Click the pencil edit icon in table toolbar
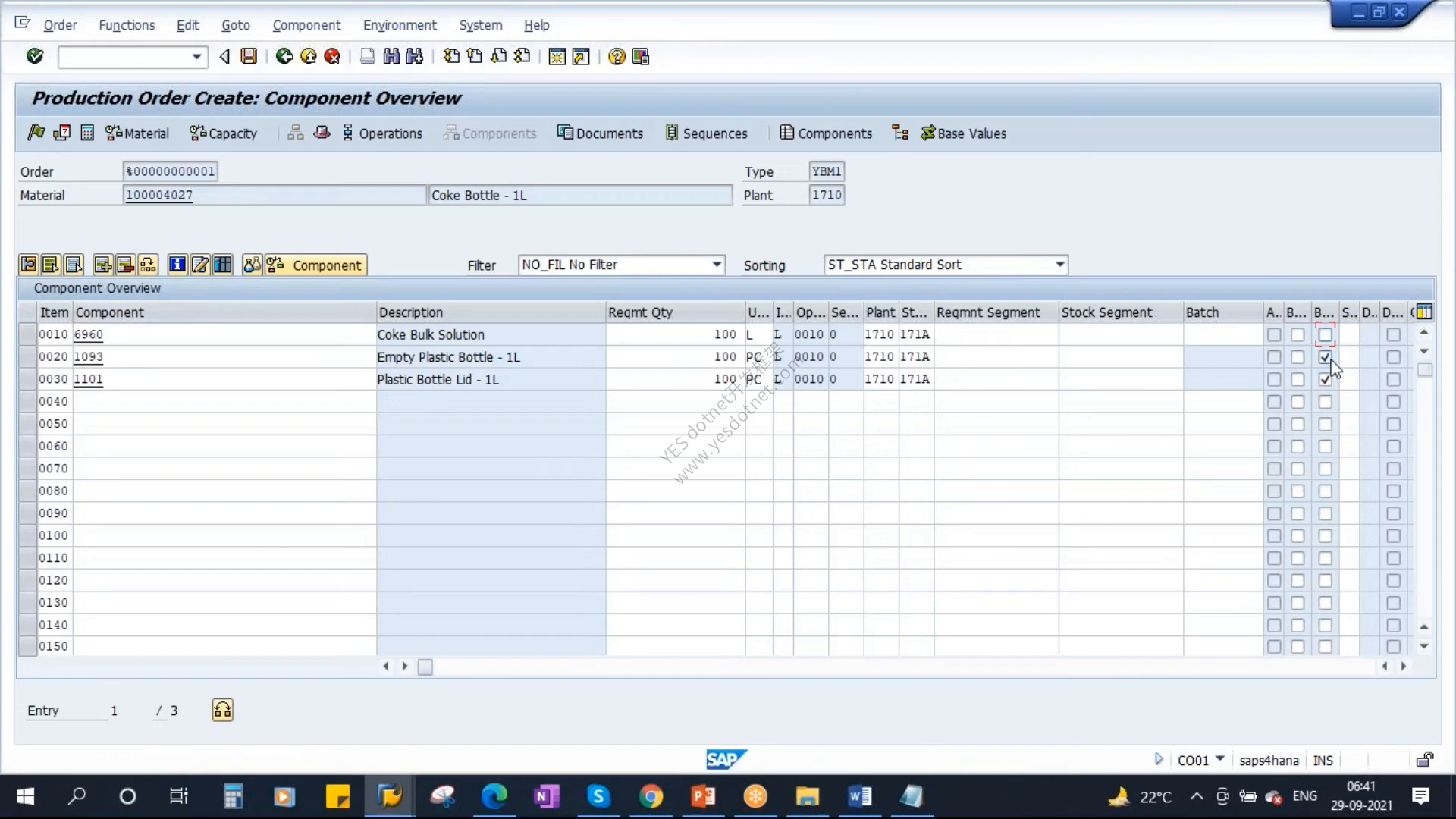Viewport: 1456px width, 819px height. click(x=200, y=265)
